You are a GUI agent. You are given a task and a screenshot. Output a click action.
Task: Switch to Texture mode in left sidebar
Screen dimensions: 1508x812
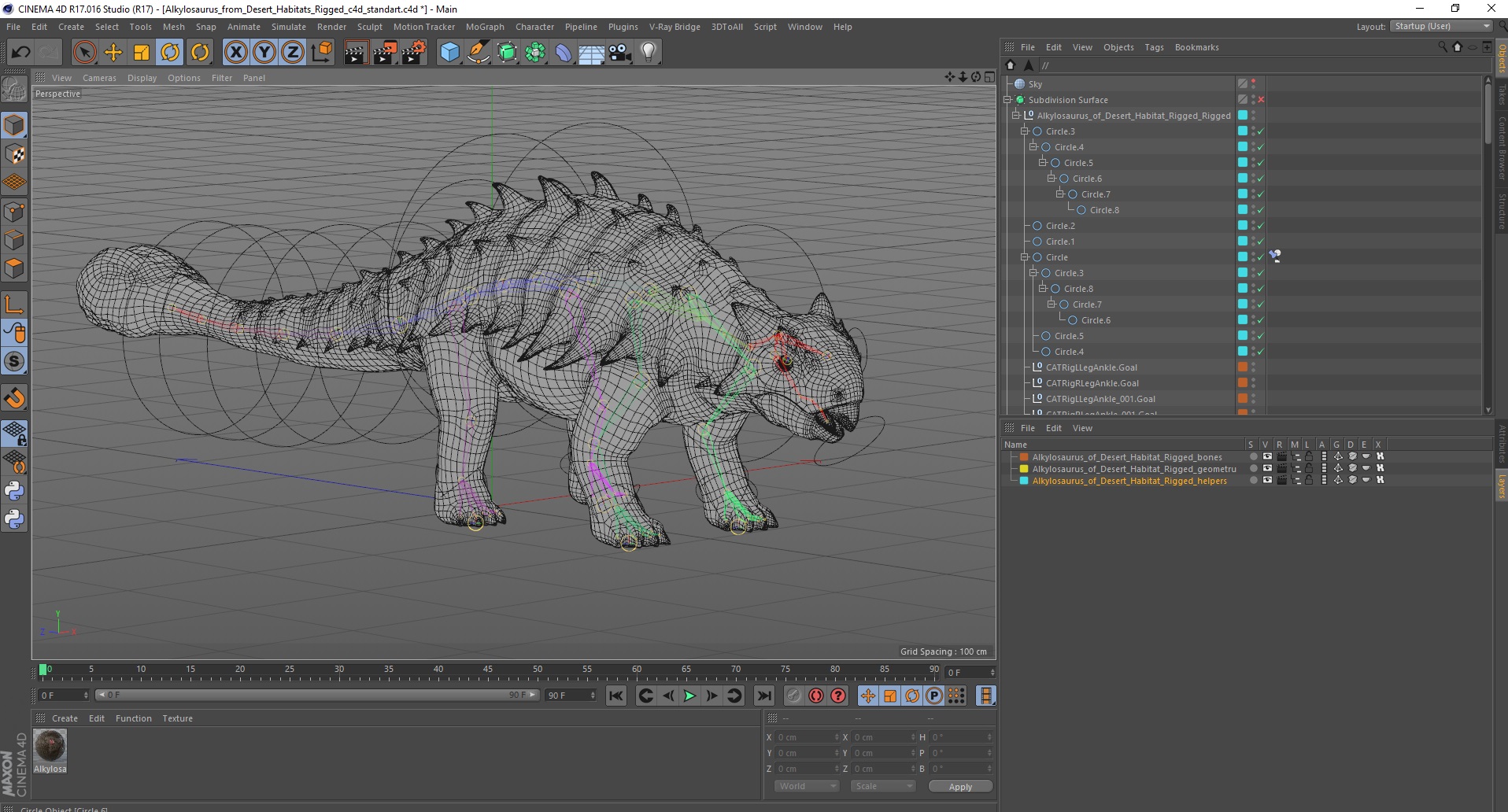pyautogui.click(x=14, y=154)
